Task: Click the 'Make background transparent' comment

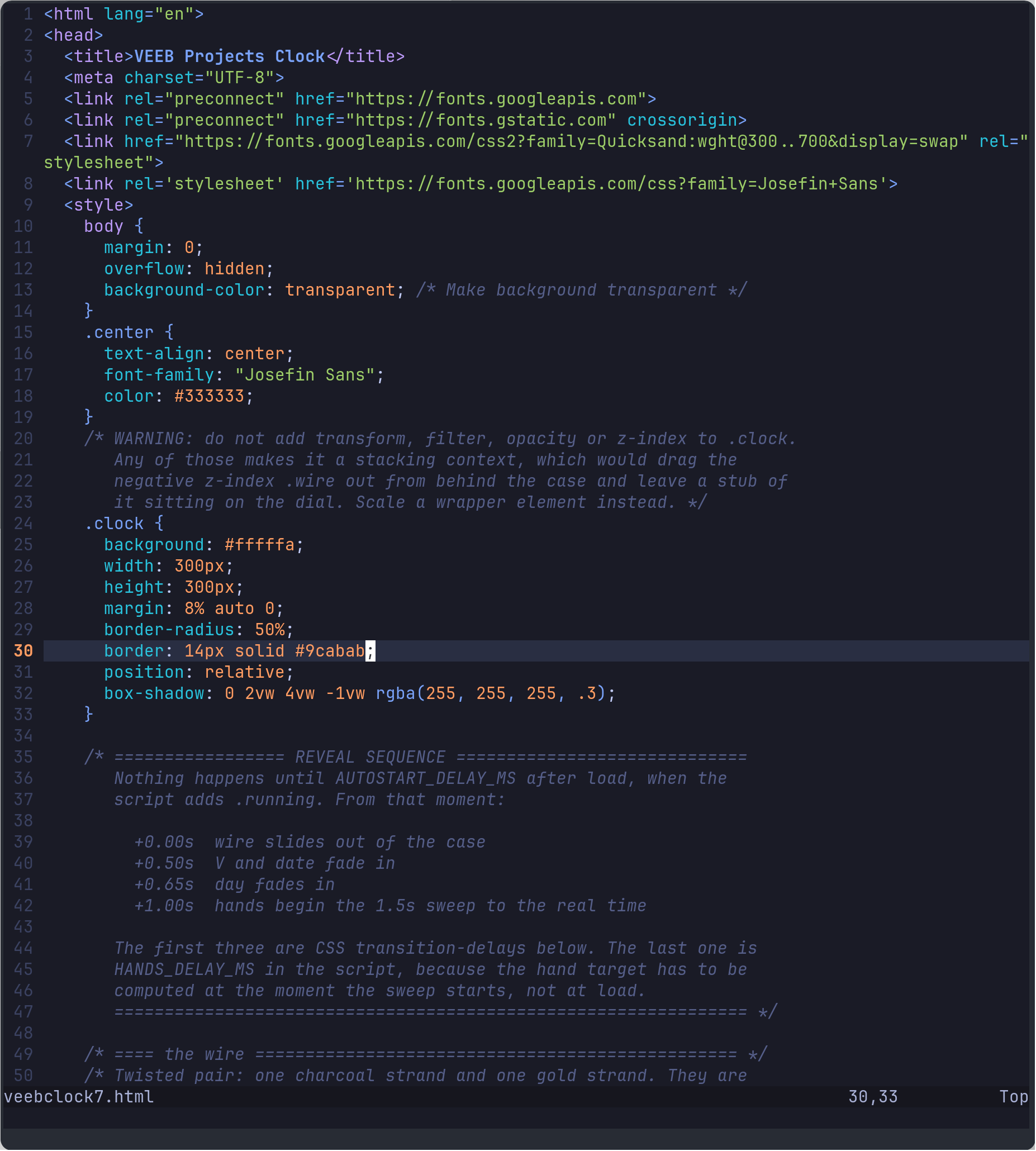Action: pos(582,291)
